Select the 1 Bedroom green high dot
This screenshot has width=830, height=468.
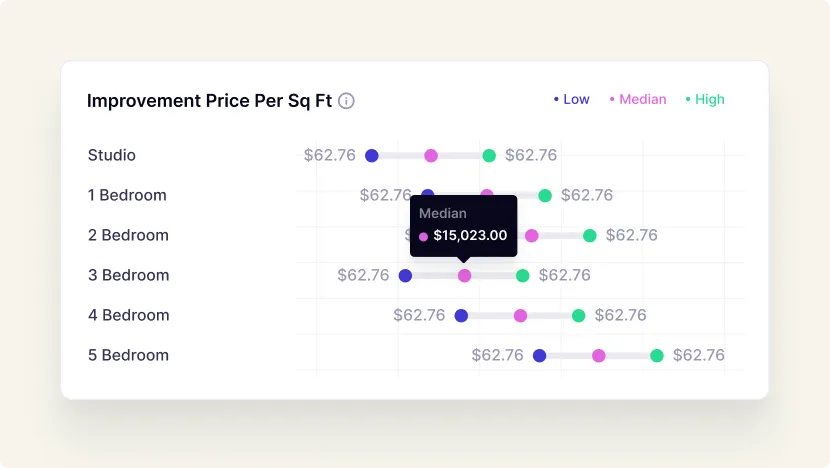[545, 195]
